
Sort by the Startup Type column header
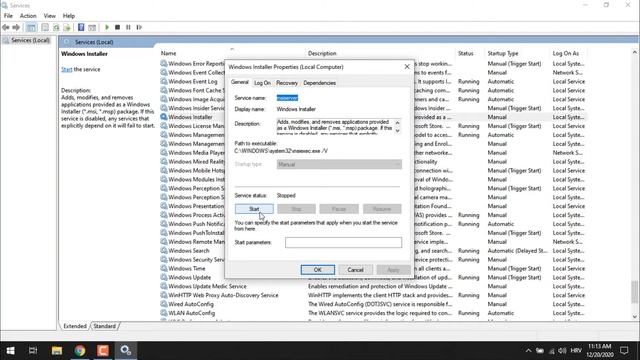[x=503, y=53]
